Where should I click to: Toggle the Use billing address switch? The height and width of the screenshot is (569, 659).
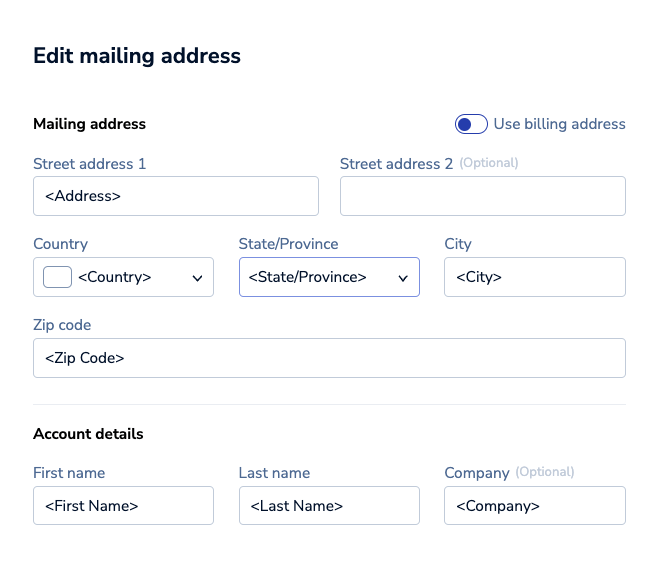click(471, 124)
